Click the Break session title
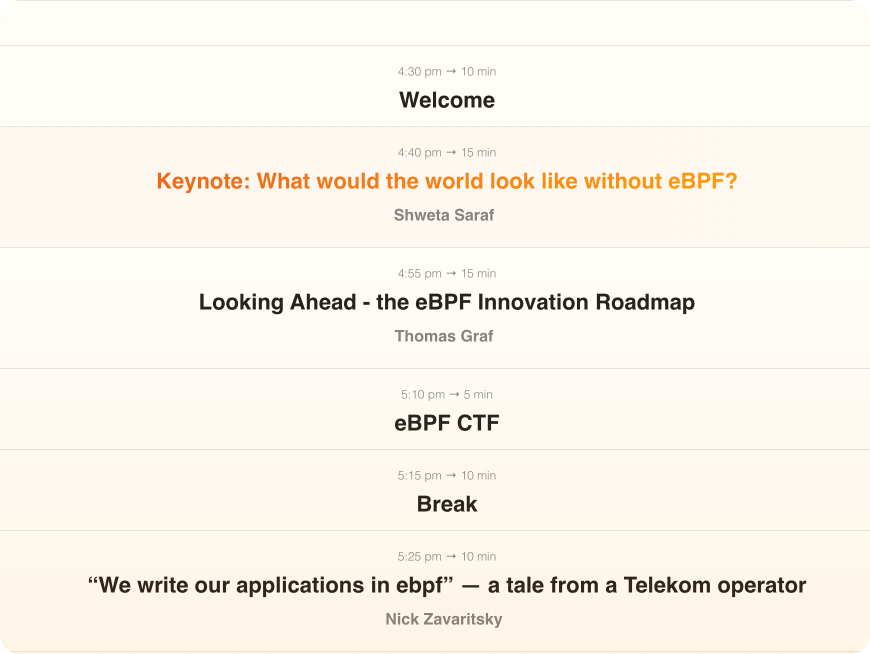This screenshot has height=654, width=870. click(447, 504)
